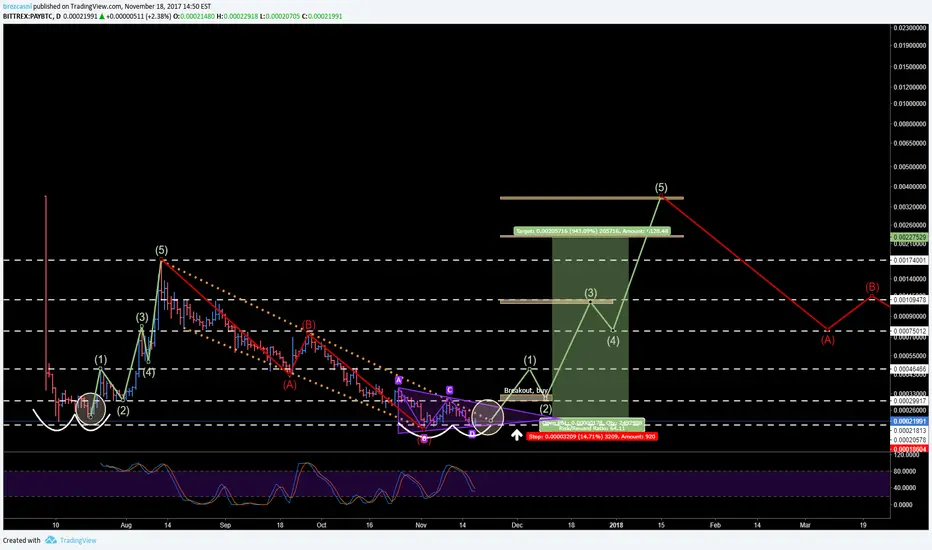Click the 0.00109478 price level label
Screen dimensions: 932x550
tap(910, 300)
